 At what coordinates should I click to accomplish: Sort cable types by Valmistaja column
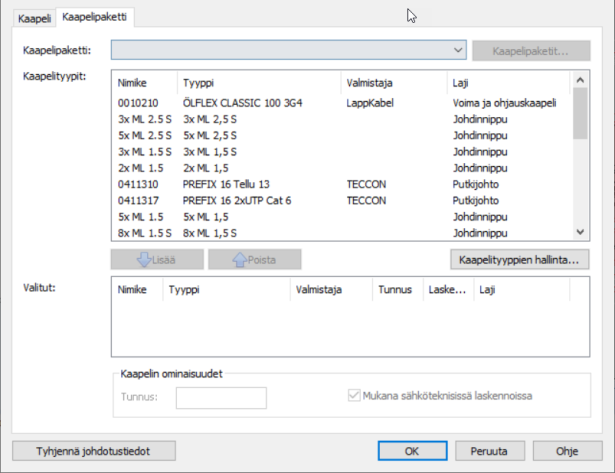click(368, 84)
